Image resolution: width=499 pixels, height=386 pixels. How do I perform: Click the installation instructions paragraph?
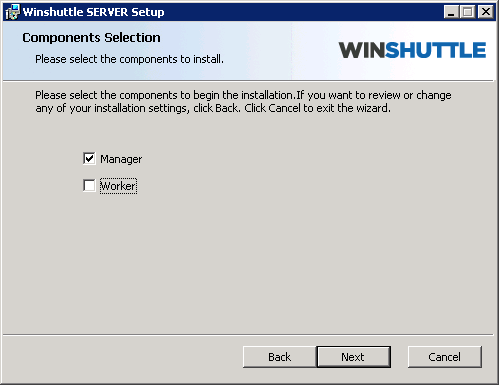243,102
